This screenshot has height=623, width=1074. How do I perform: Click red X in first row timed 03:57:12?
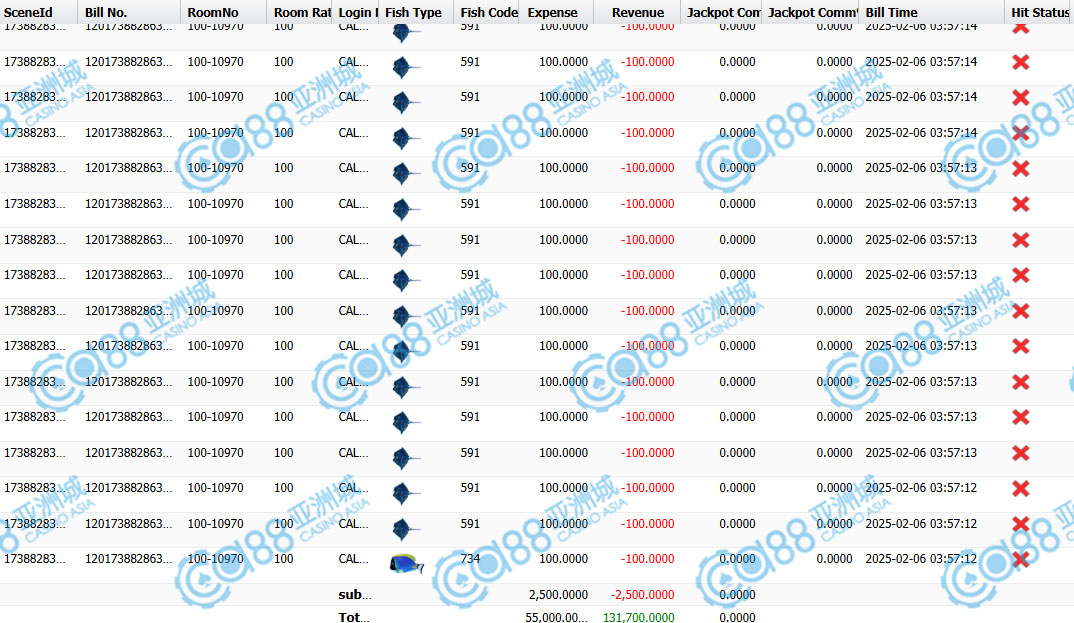pos(1021,489)
